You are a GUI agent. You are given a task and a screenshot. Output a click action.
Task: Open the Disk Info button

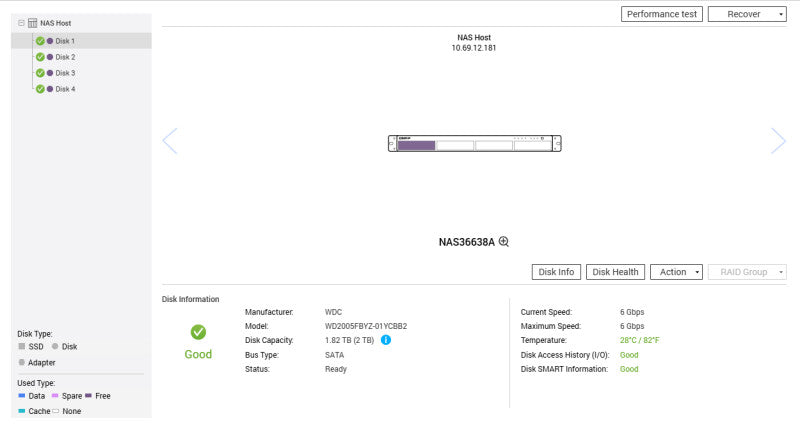tap(556, 272)
